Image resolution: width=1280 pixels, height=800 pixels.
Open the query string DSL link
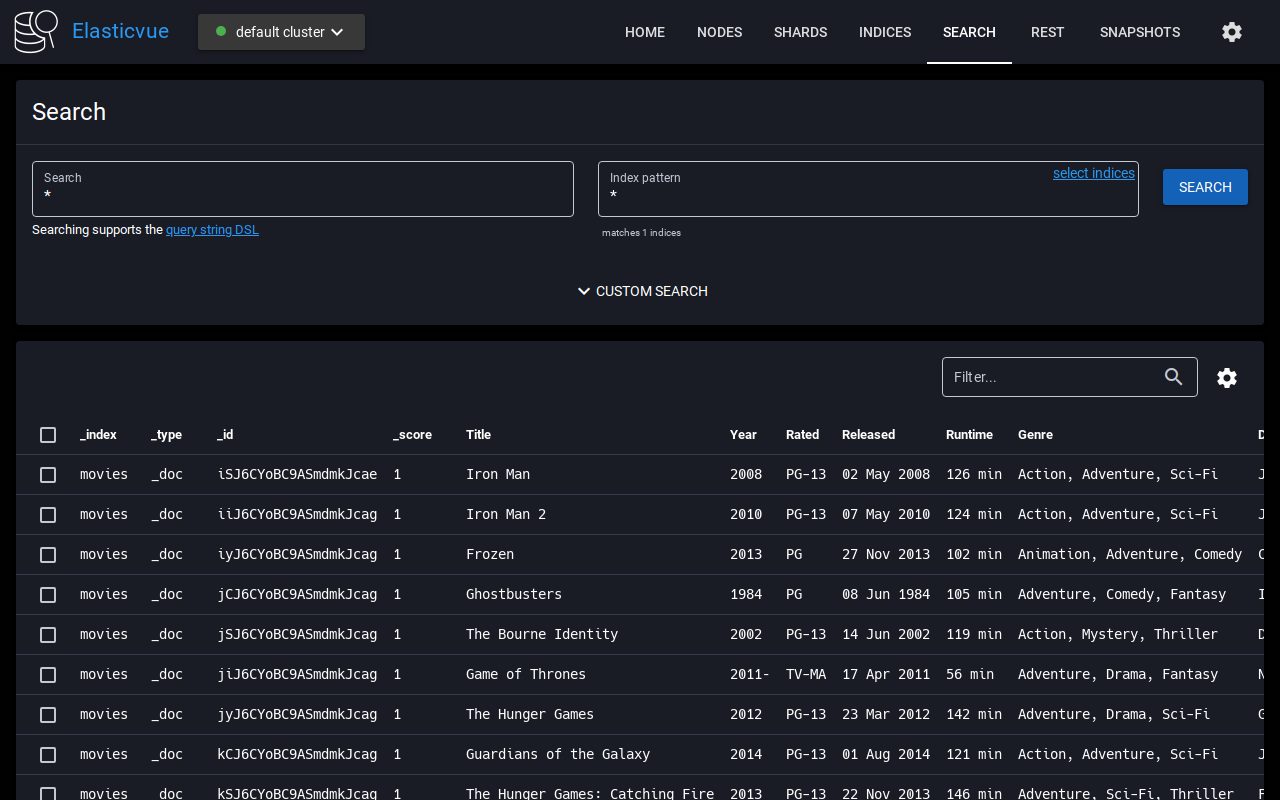pyautogui.click(x=212, y=230)
